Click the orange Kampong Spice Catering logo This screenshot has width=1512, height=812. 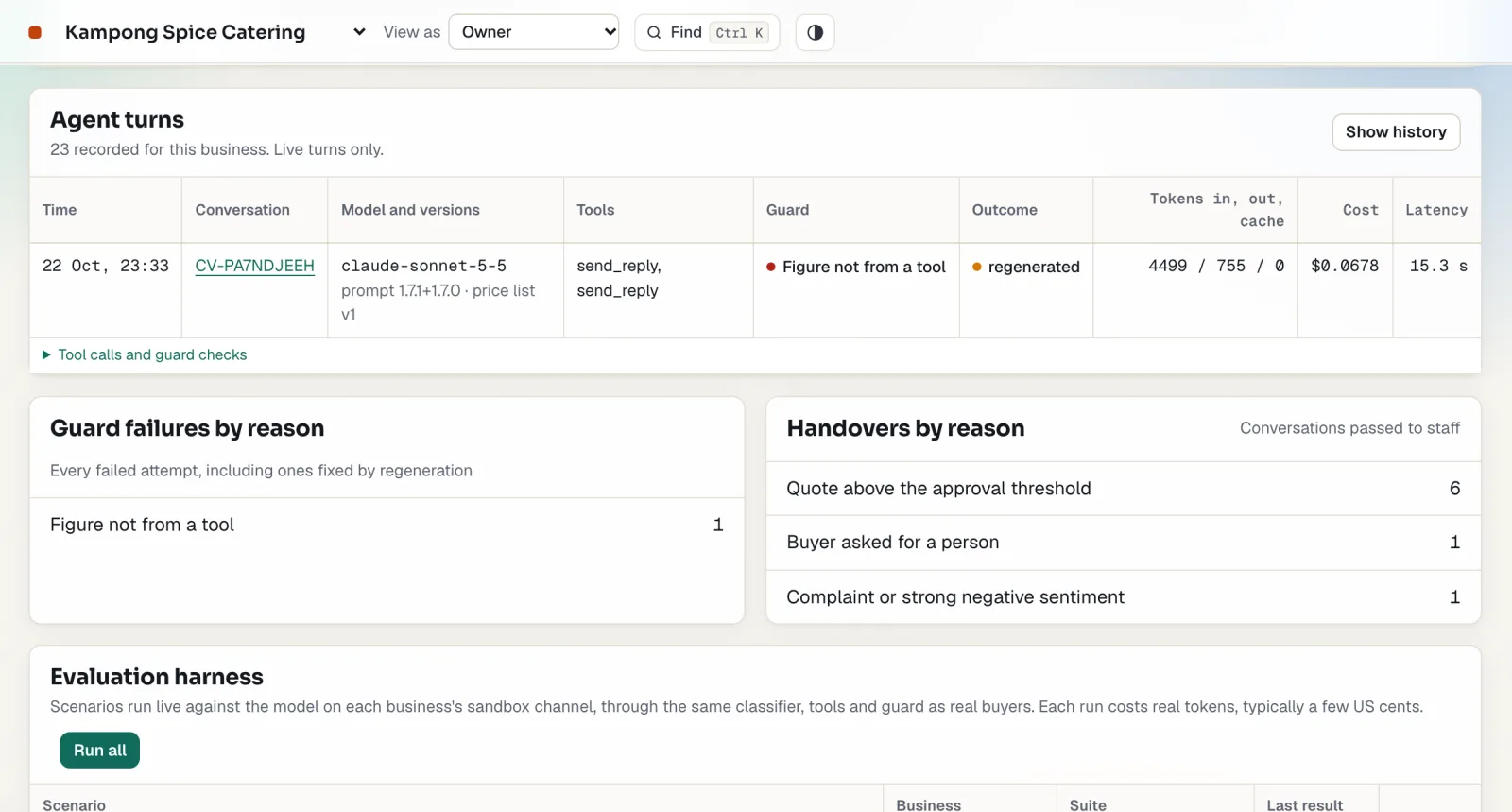[35, 32]
